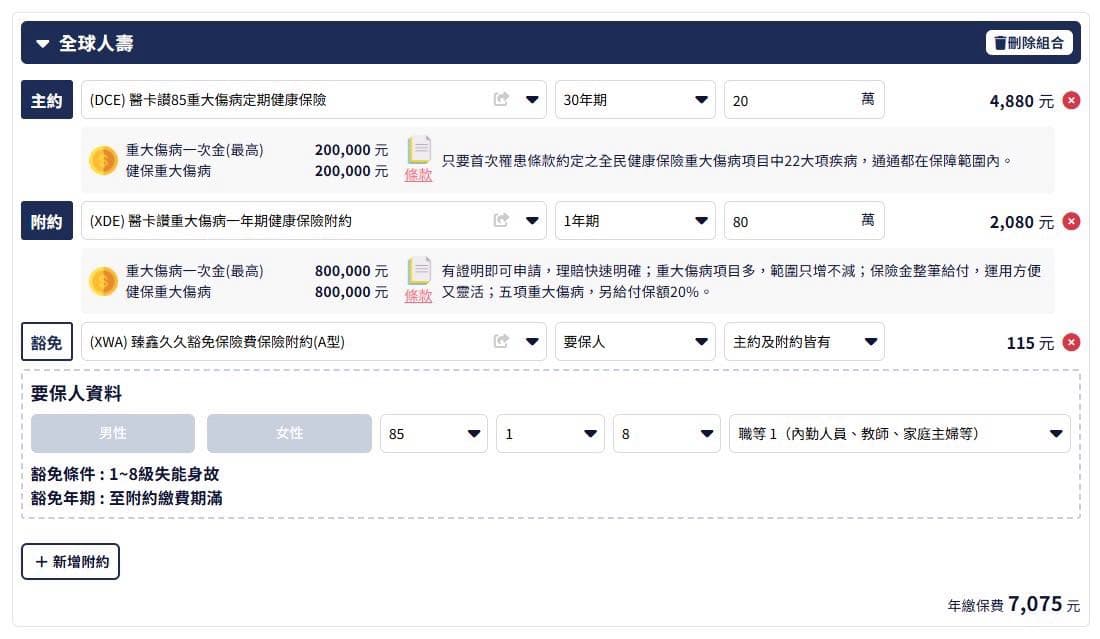The width and height of the screenshot is (1100, 639).
Task: Click coin icon beside 200,000 元 benefit
Action: tap(103, 160)
